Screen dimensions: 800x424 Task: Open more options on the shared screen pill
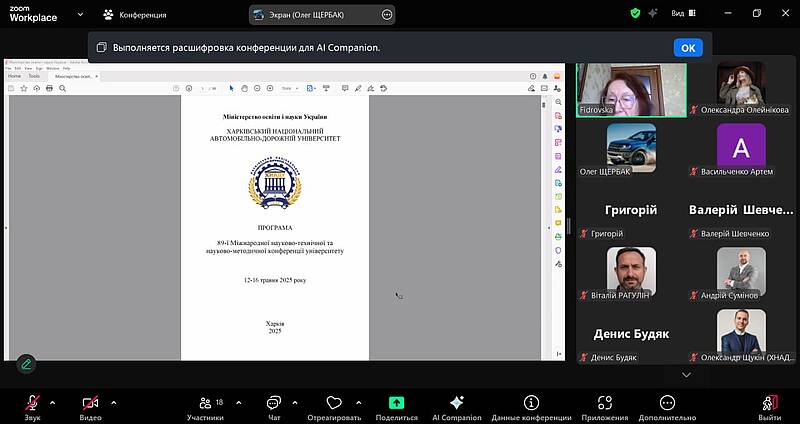387,15
